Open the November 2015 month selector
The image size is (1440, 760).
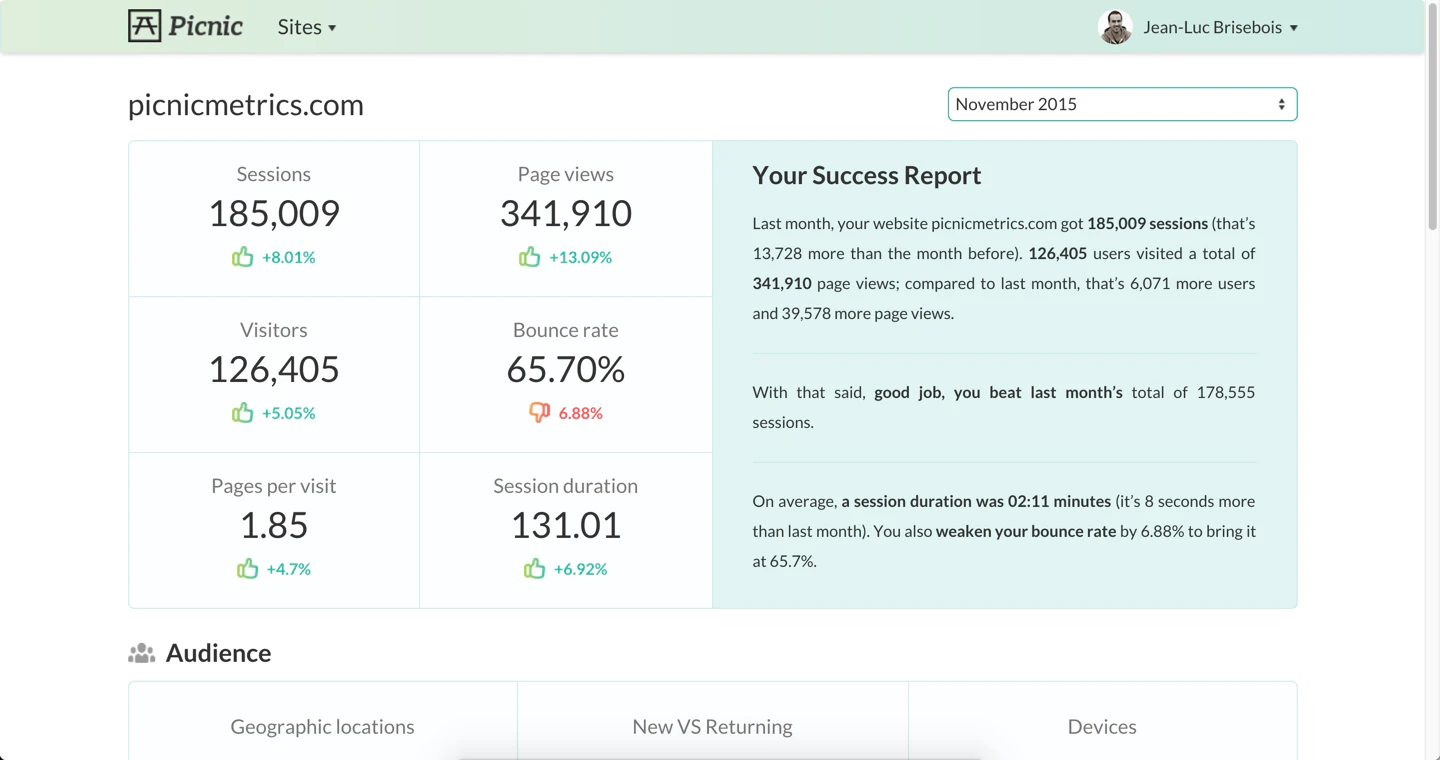(x=1122, y=104)
